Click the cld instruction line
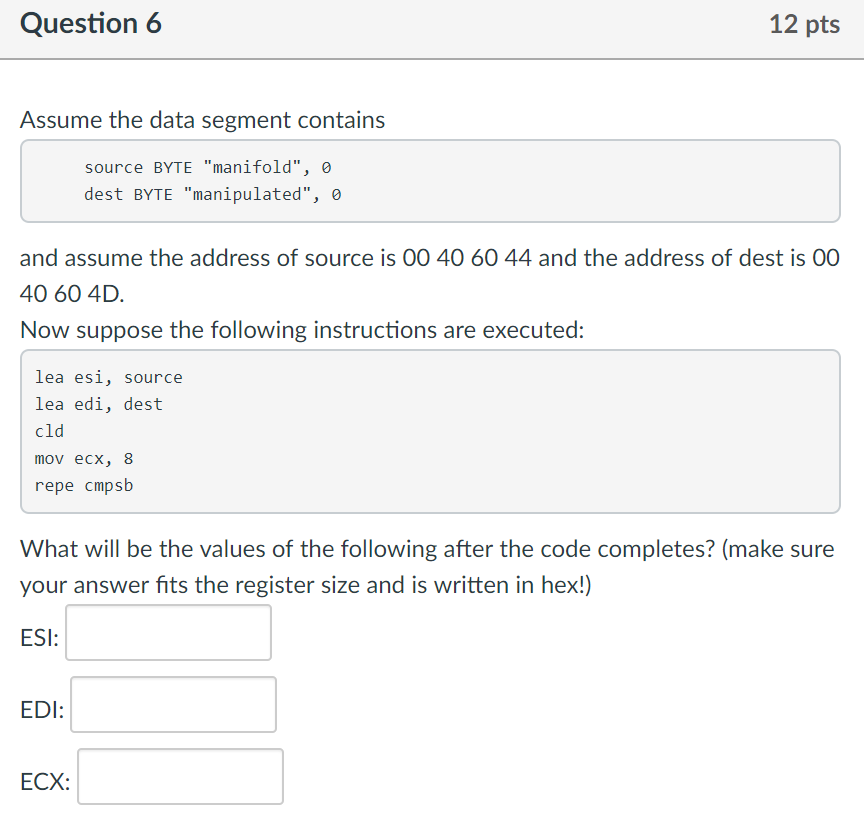The width and height of the screenshot is (864, 822). click(49, 431)
